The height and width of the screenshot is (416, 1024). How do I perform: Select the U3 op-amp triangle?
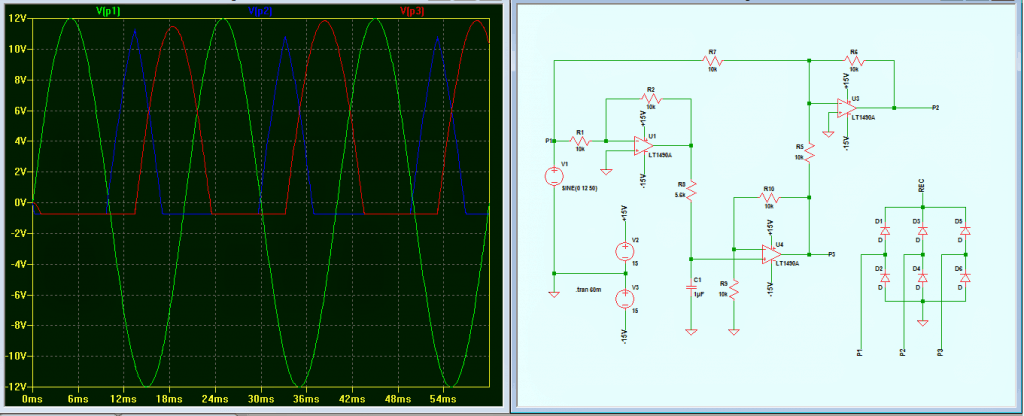pyautogui.click(x=840, y=108)
